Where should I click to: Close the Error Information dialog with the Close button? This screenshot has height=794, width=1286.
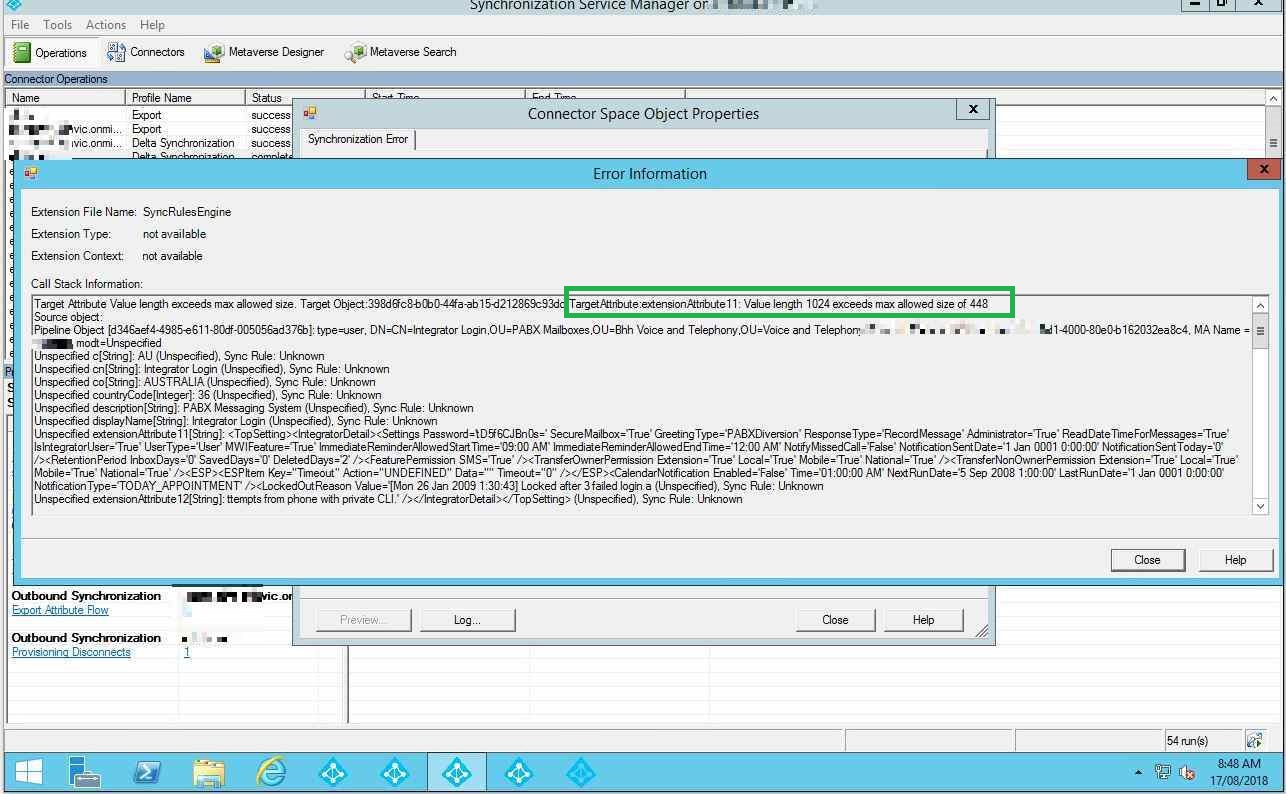coord(1147,560)
